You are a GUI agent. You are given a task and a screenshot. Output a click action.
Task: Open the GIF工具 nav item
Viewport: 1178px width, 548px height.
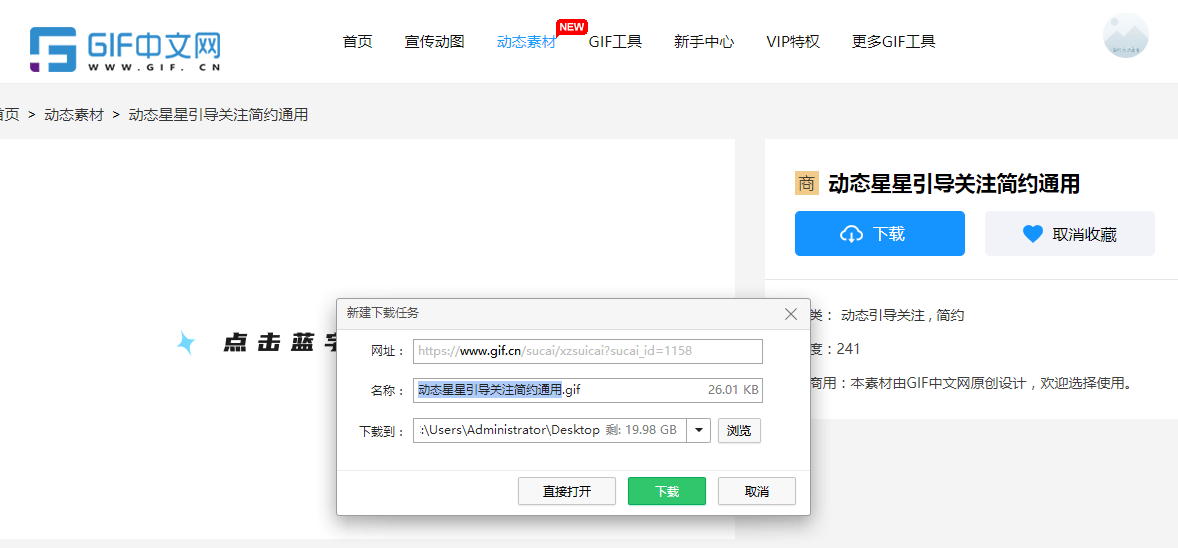click(x=615, y=41)
